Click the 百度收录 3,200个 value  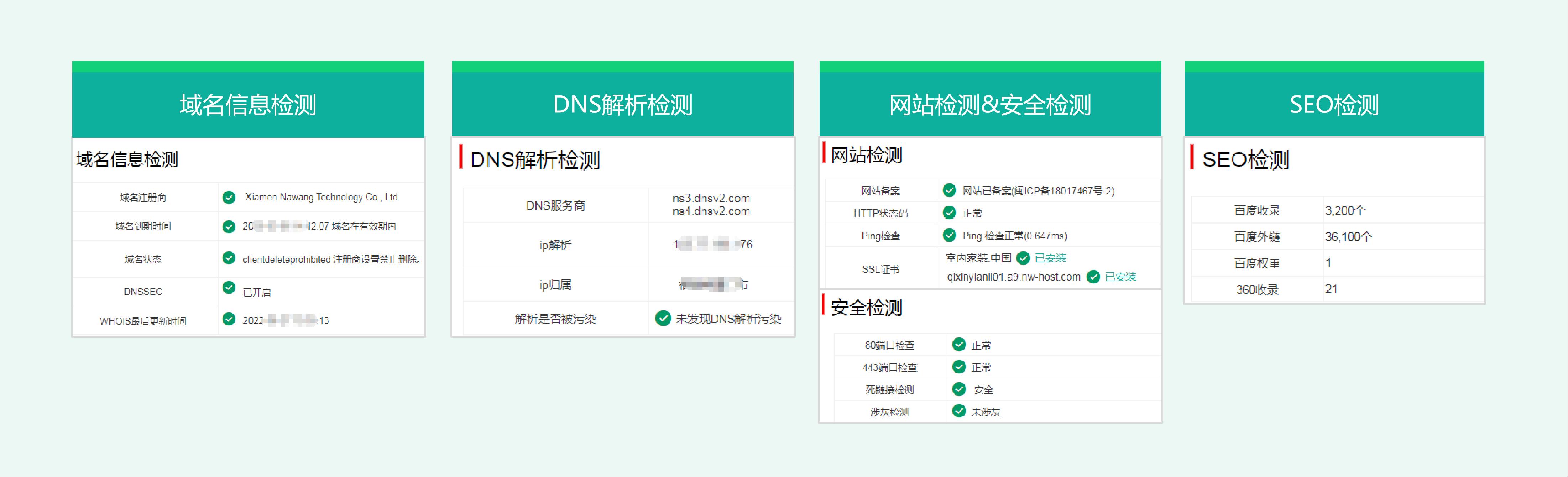(1345, 210)
